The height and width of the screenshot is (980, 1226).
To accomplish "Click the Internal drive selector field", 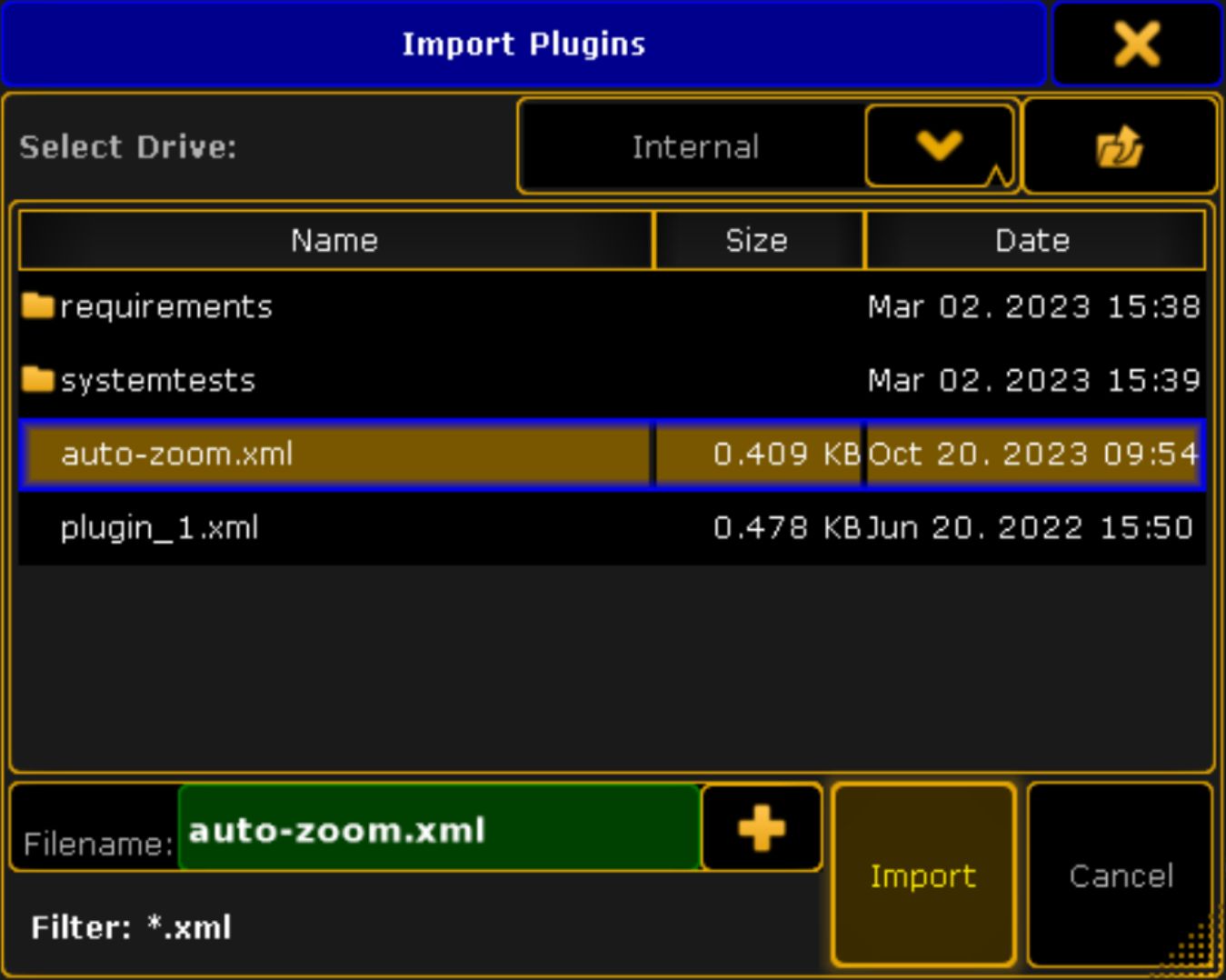I will coord(694,147).
